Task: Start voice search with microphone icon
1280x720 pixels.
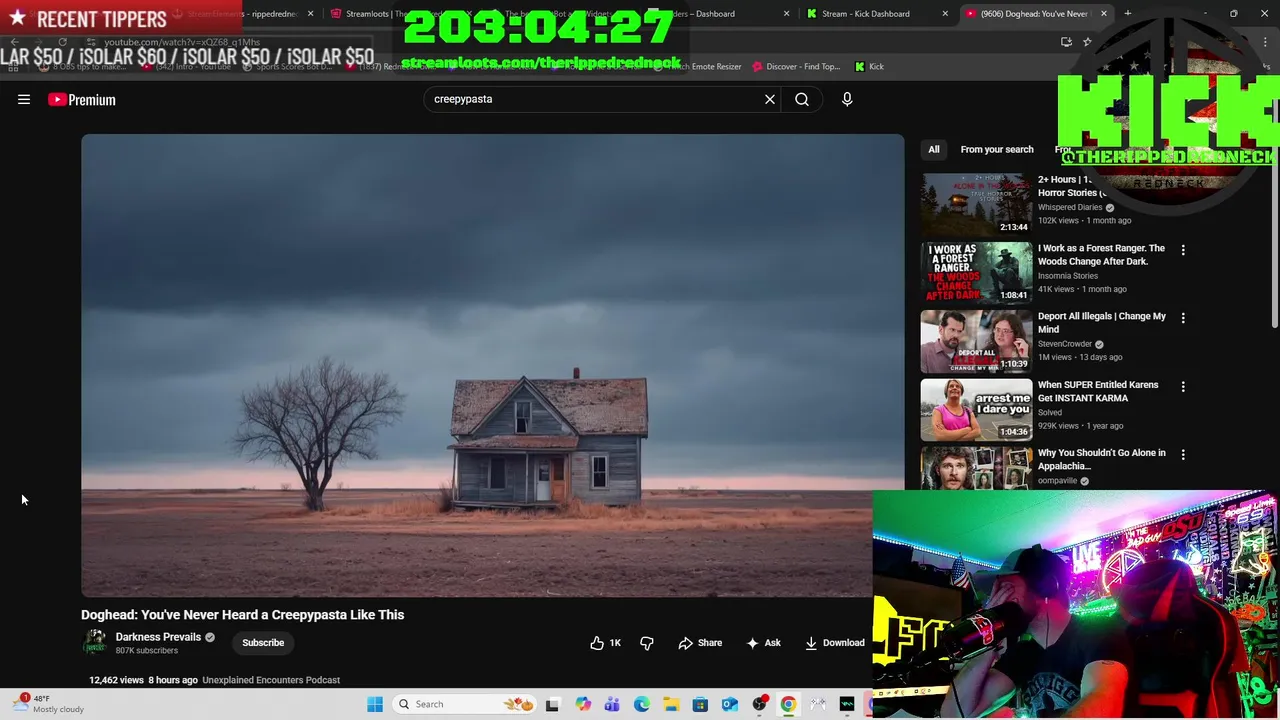Action: 847,99
